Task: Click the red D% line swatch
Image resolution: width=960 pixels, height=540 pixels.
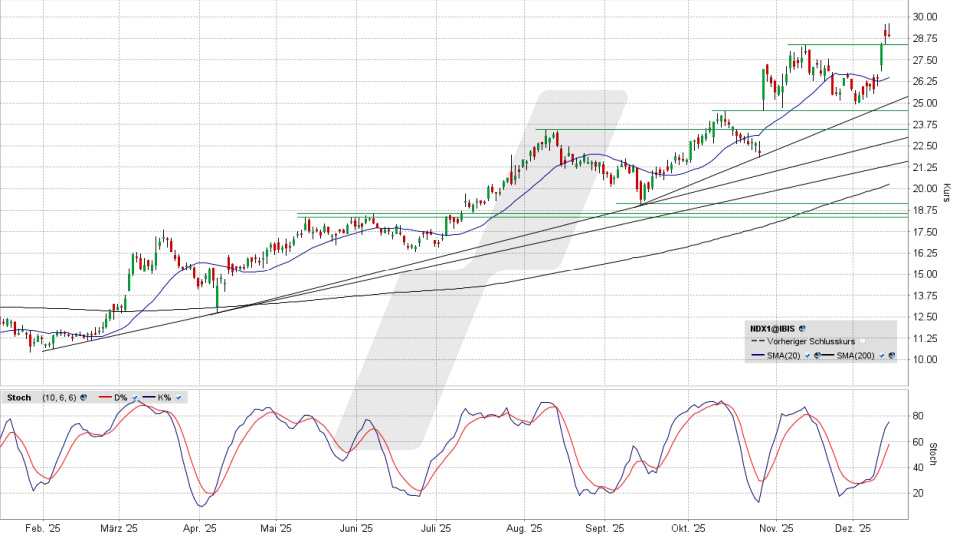Action: pos(104,398)
